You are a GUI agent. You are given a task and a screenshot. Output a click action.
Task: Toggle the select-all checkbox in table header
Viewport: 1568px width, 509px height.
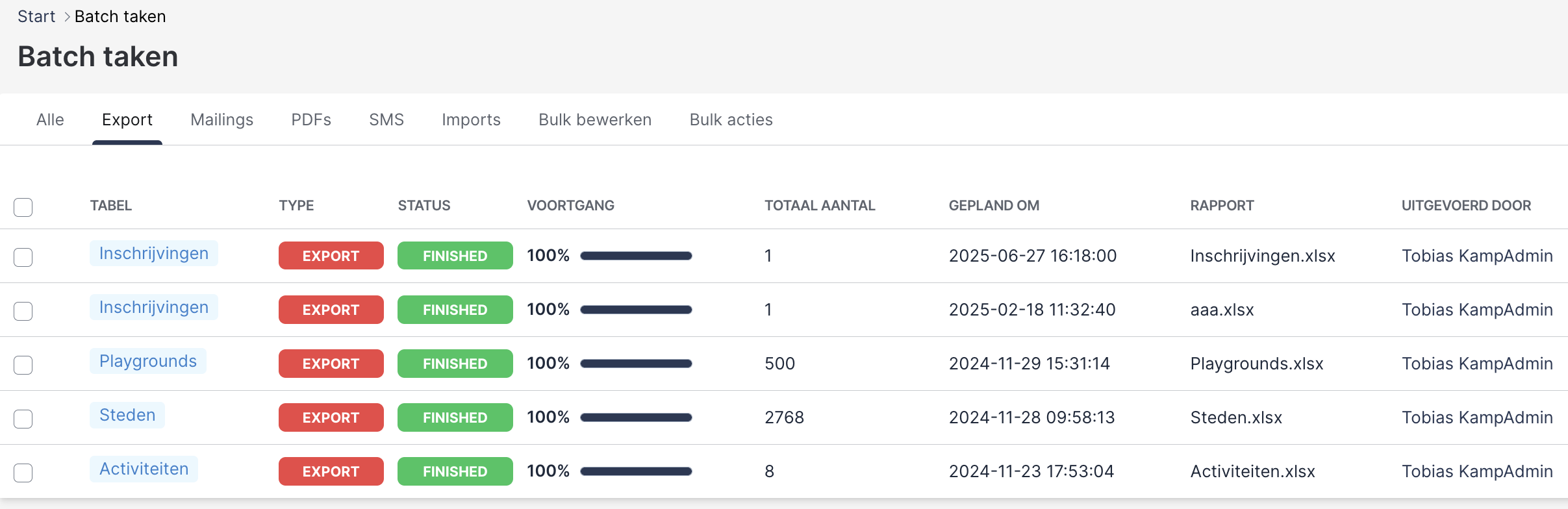[x=23, y=207]
